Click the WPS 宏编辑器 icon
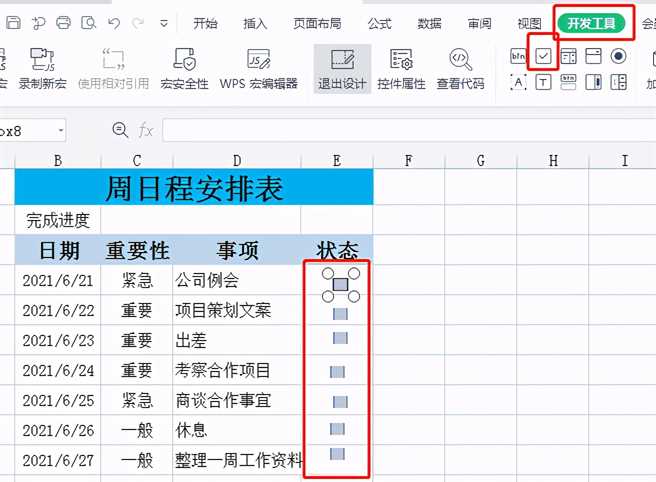The height and width of the screenshot is (482, 656). [x=259, y=60]
